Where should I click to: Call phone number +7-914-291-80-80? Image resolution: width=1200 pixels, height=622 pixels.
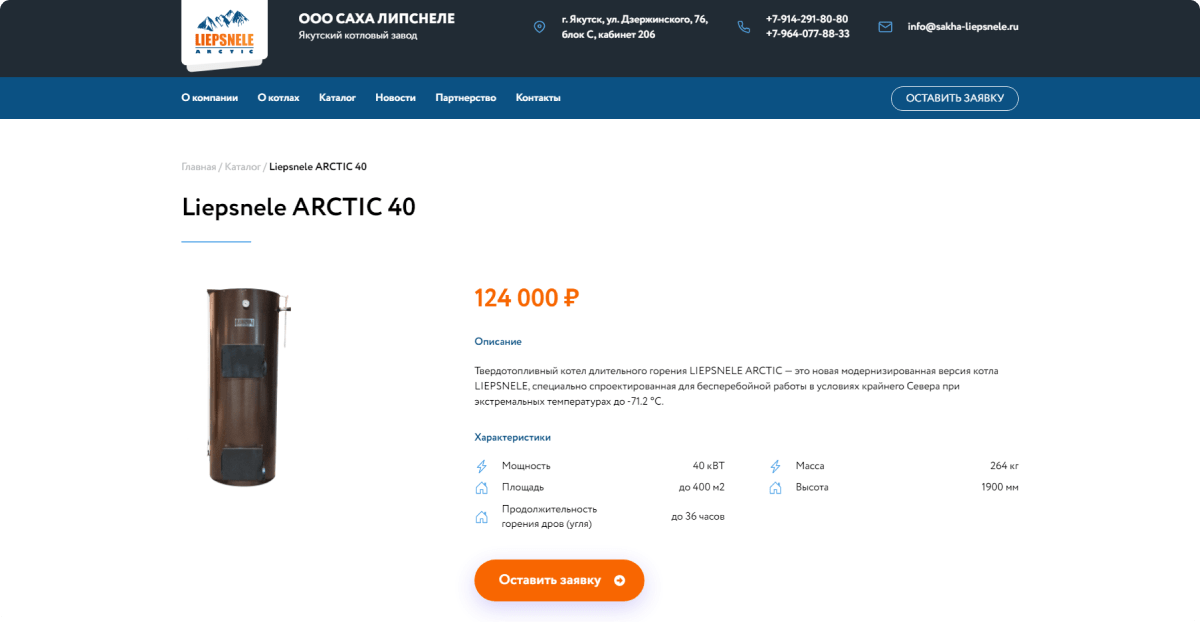tap(807, 19)
